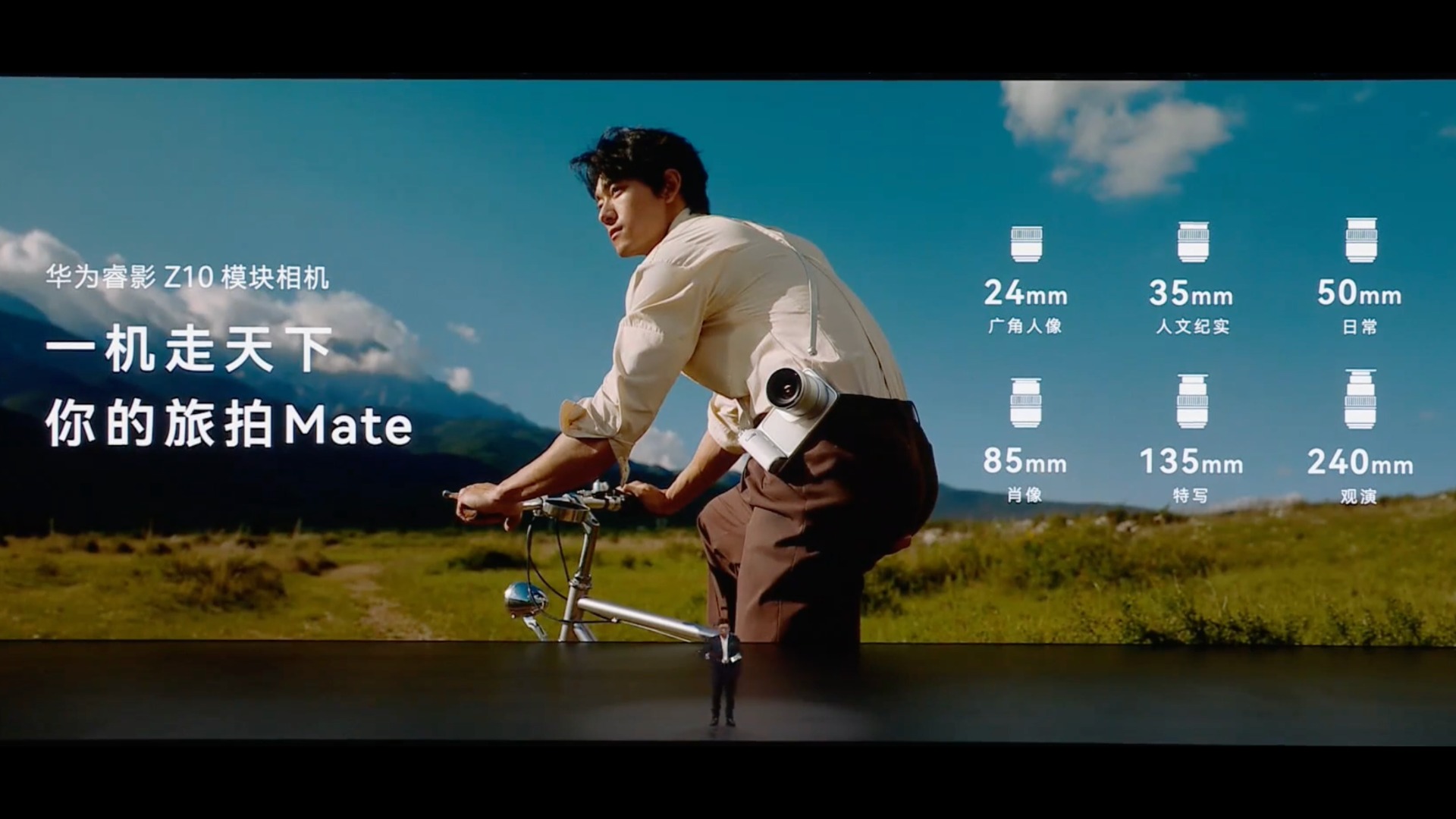
Task: Select the 85mm focal length text
Action: point(1025,461)
